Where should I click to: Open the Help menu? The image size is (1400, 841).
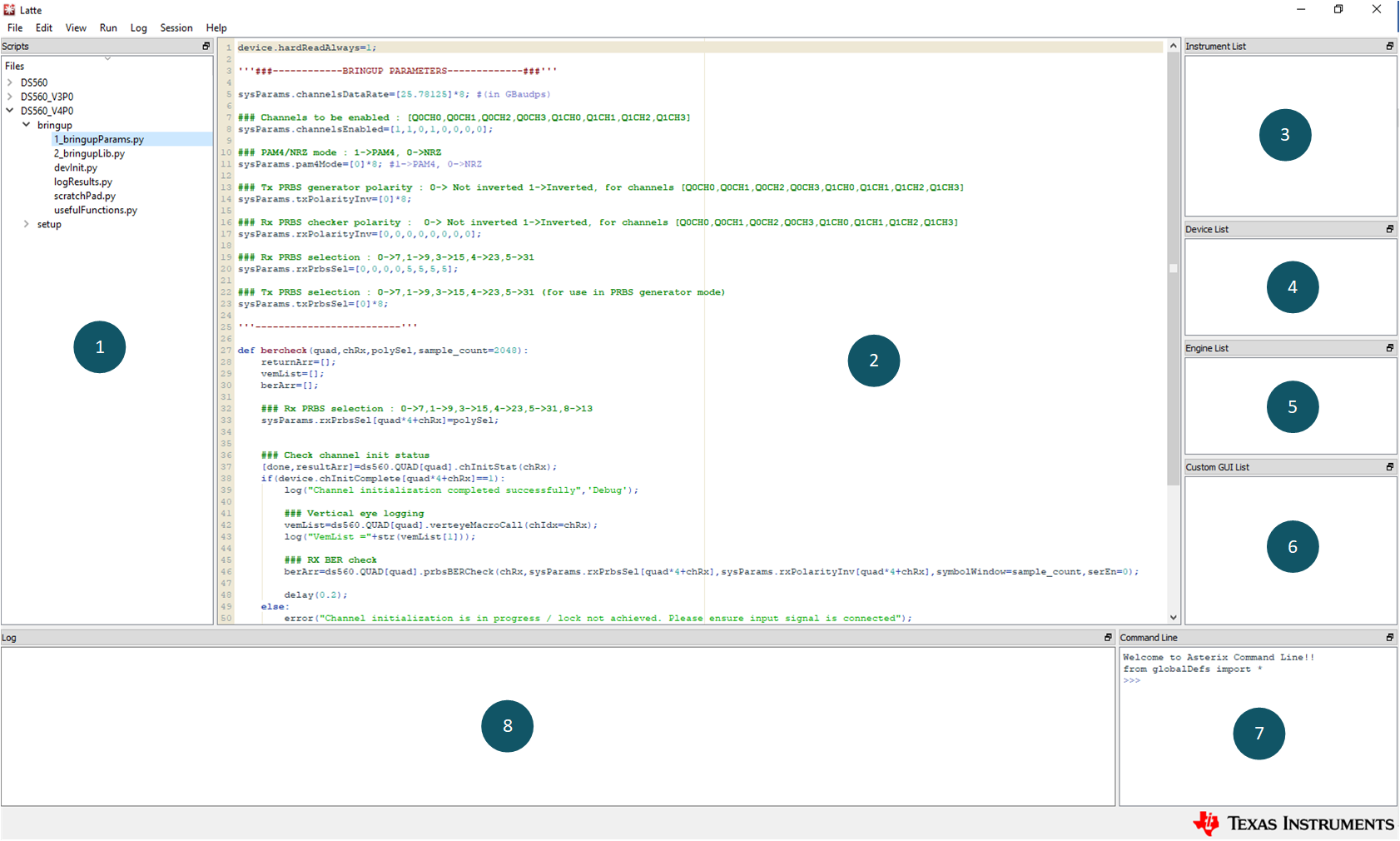tap(216, 27)
